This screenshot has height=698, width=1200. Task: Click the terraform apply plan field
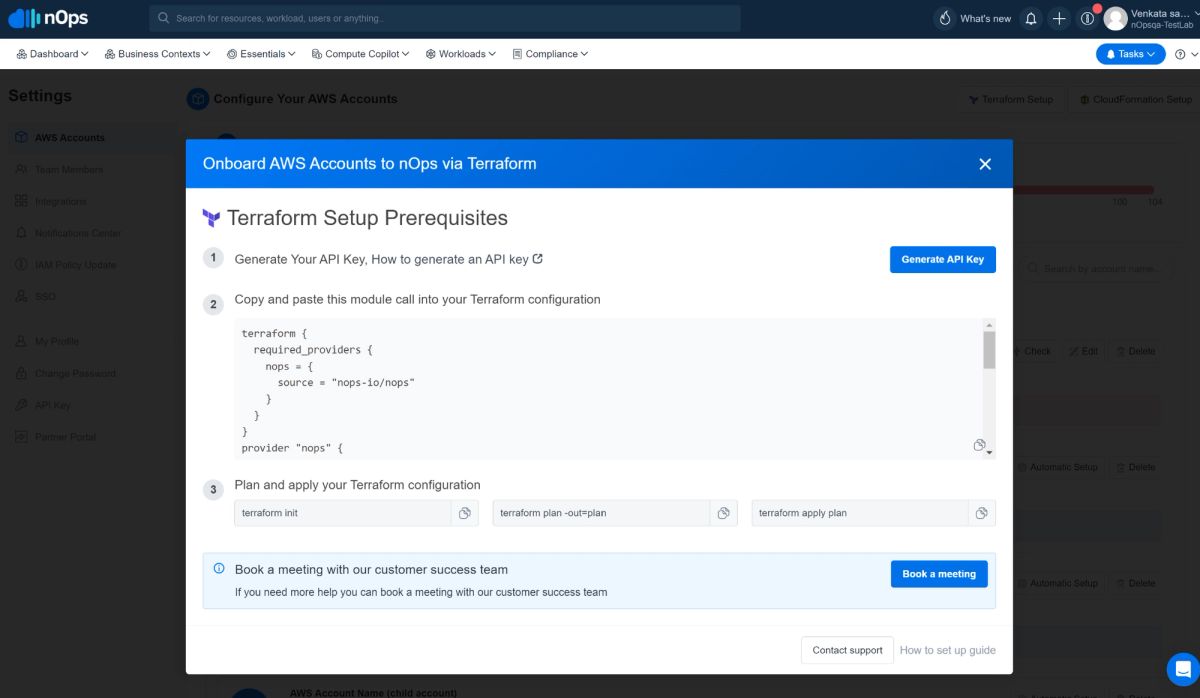[860, 513]
